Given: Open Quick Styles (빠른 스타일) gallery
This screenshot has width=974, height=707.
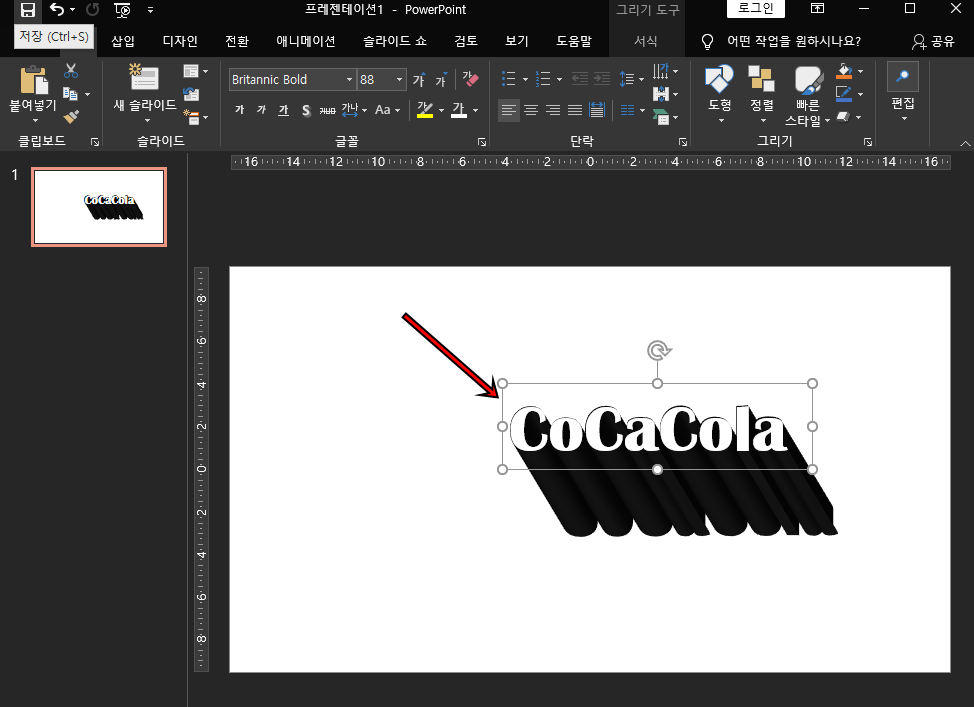Looking at the screenshot, I should point(808,95).
